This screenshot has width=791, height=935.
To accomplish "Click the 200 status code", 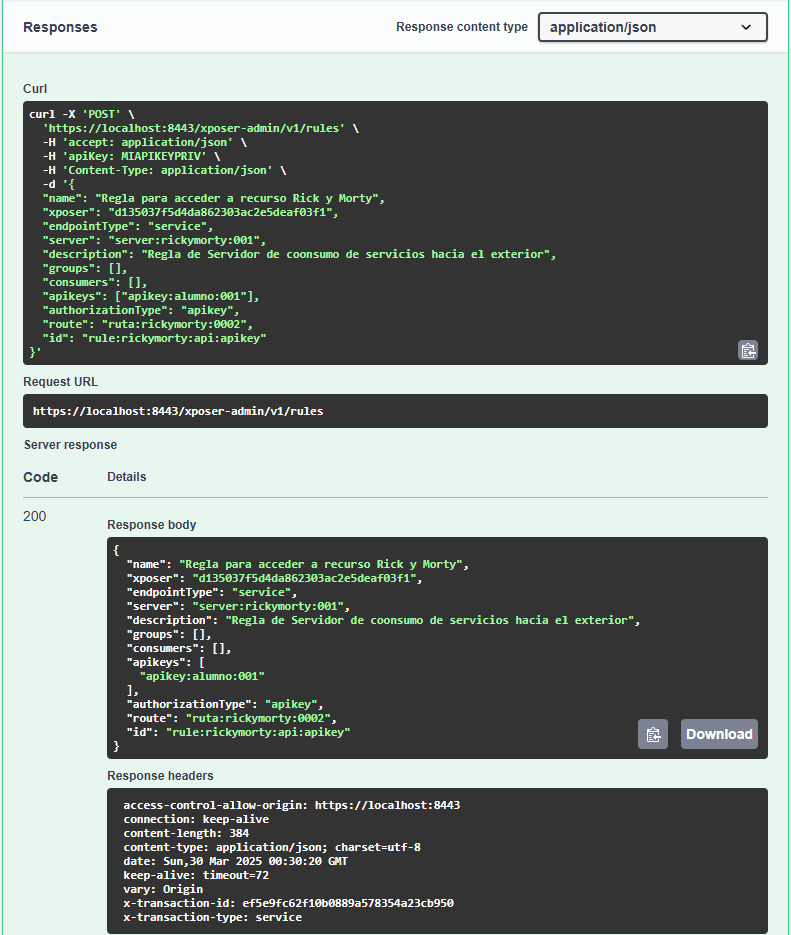I will pyautogui.click(x=36, y=516).
